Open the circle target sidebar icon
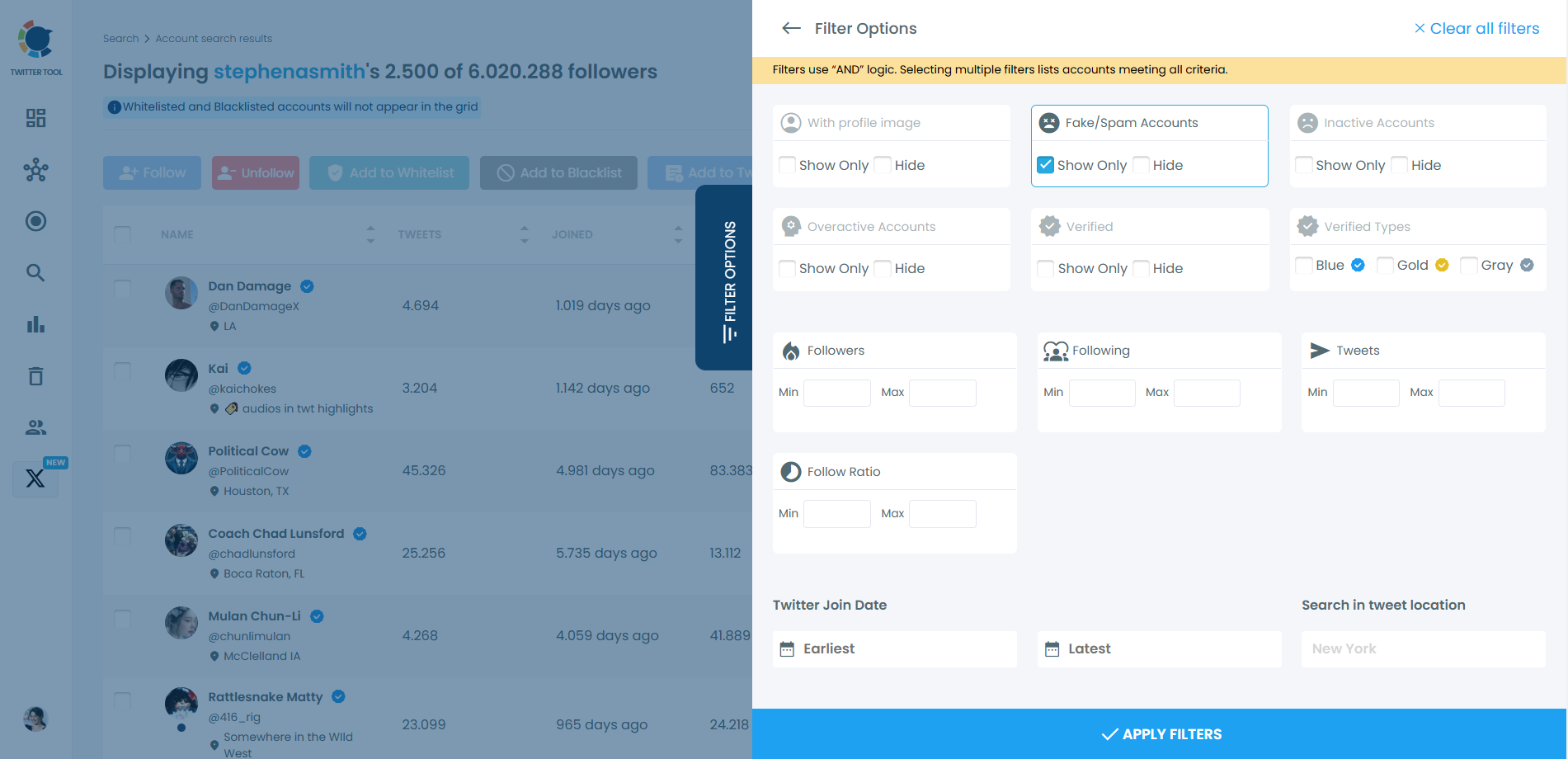Screen dimensions: 1568x759 (35, 221)
